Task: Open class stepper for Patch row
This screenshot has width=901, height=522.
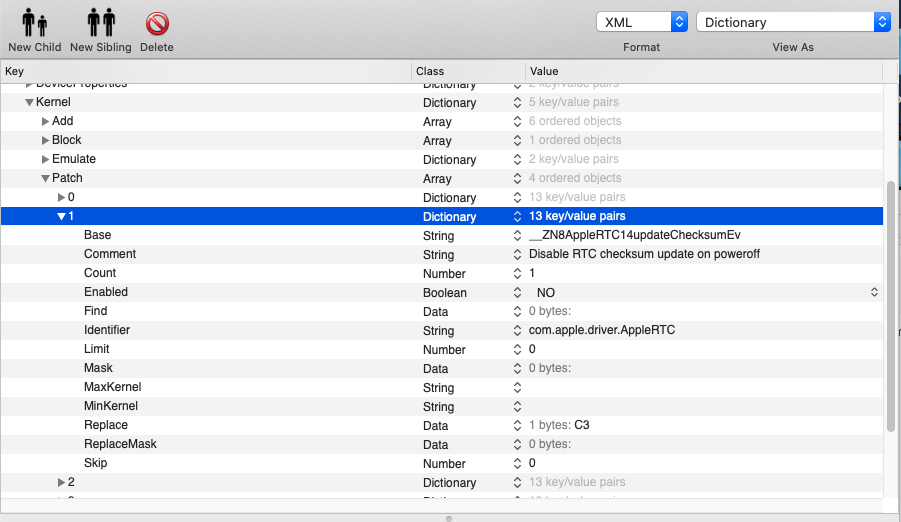Action: click(517, 178)
